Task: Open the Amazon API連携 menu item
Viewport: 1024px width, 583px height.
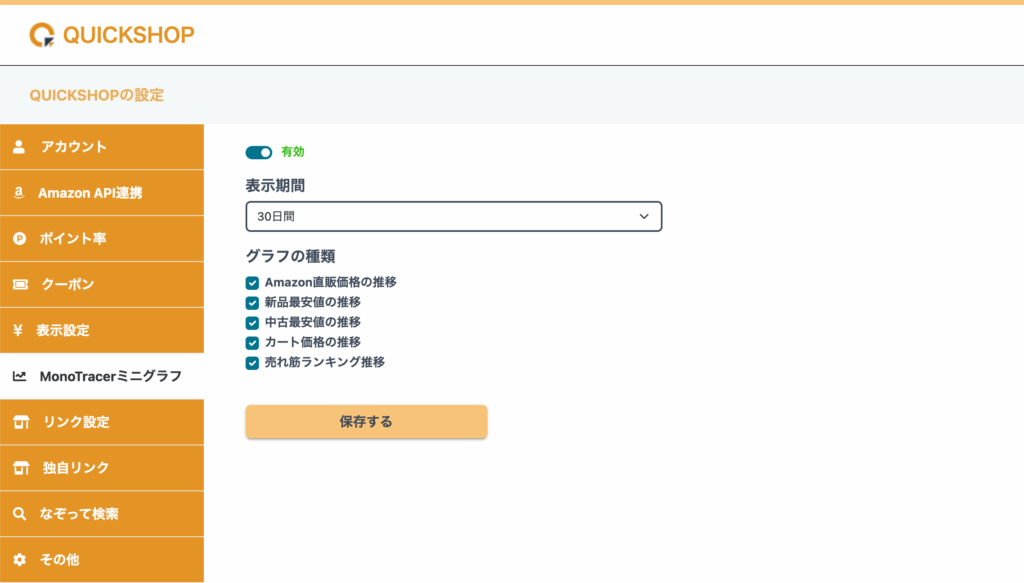Action: click(x=102, y=193)
